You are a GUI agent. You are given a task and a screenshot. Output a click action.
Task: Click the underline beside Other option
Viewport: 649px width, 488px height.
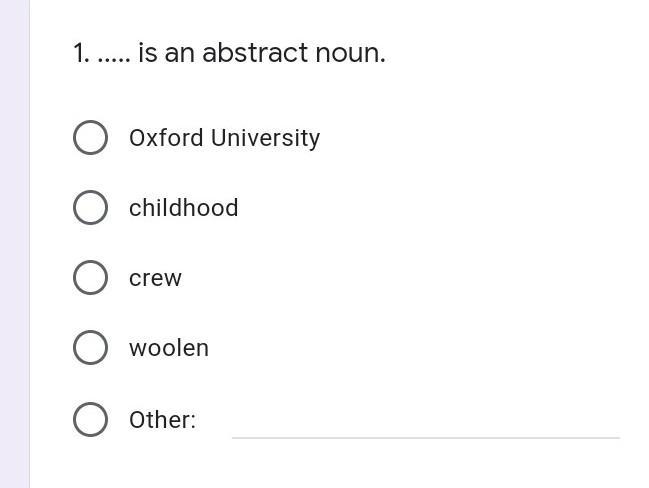point(425,436)
